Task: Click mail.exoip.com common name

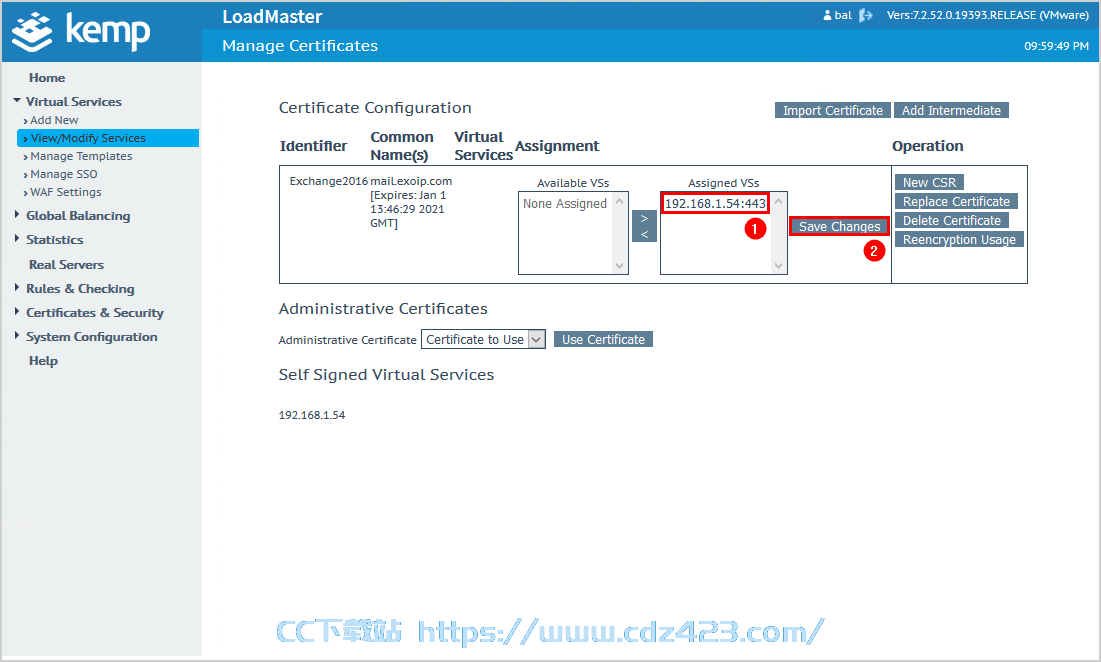Action: pos(411,181)
